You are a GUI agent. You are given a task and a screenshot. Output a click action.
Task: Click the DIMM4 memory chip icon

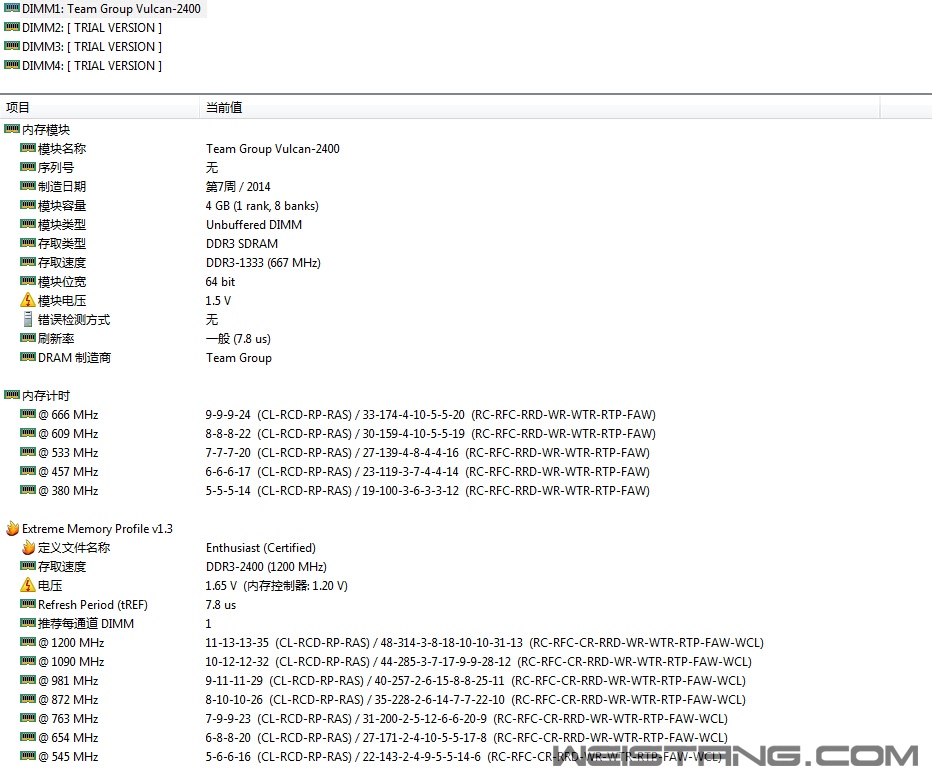[12, 66]
